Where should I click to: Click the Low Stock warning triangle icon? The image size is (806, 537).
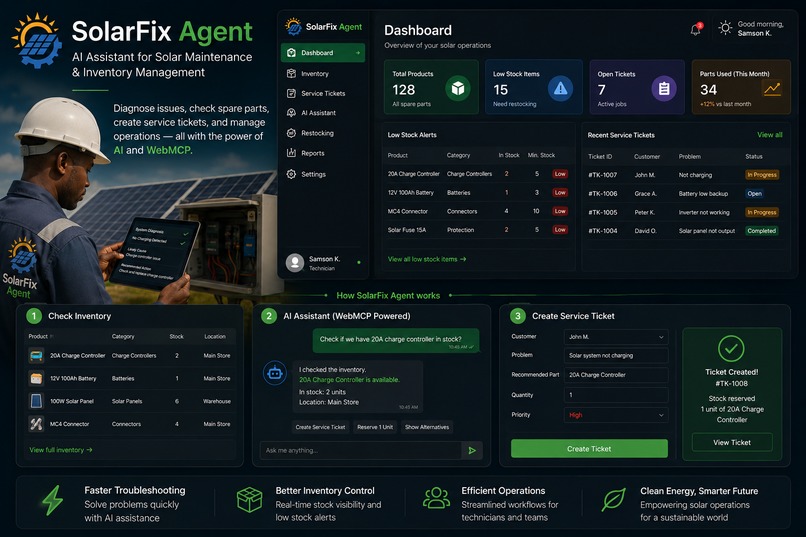coord(560,88)
